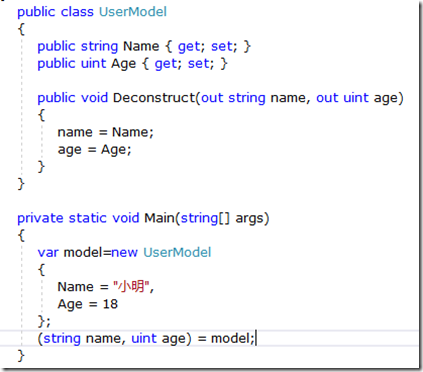Click the 'private static void' keywords

[78, 218]
